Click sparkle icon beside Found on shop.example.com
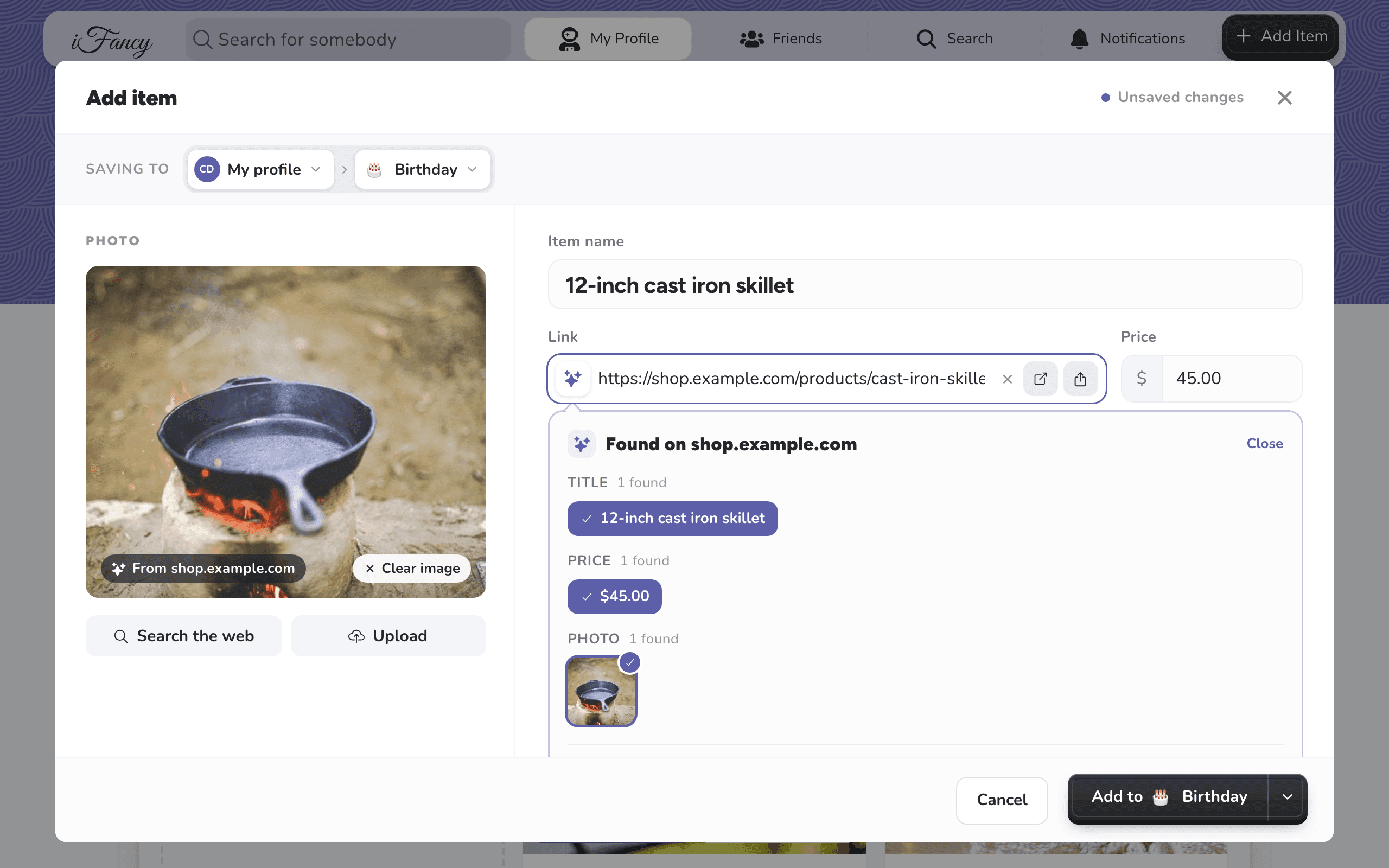This screenshot has height=868, width=1389. [x=582, y=444]
